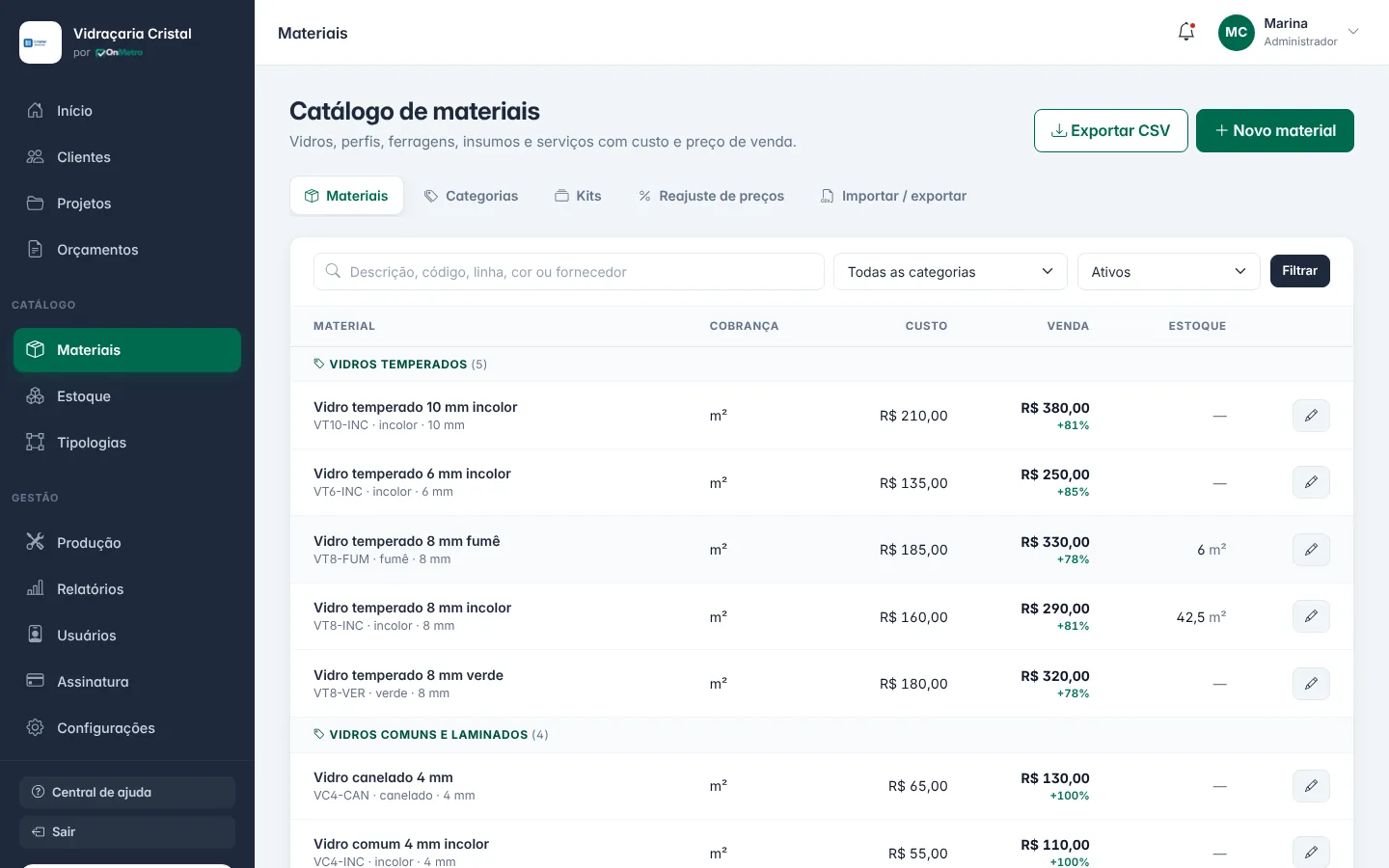This screenshot has height=868, width=1389.
Task: Switch to the Categorias tab
Action: (x=472, y=196)
